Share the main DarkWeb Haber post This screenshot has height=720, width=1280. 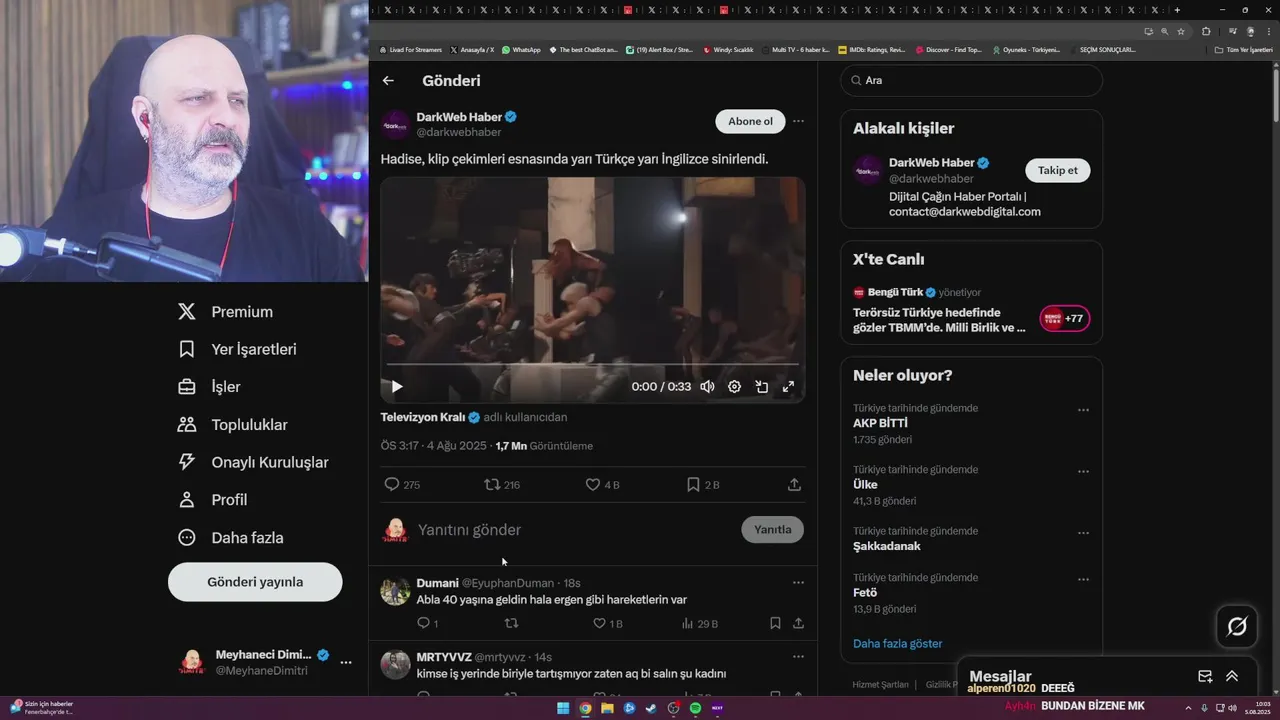click(794, 484)
